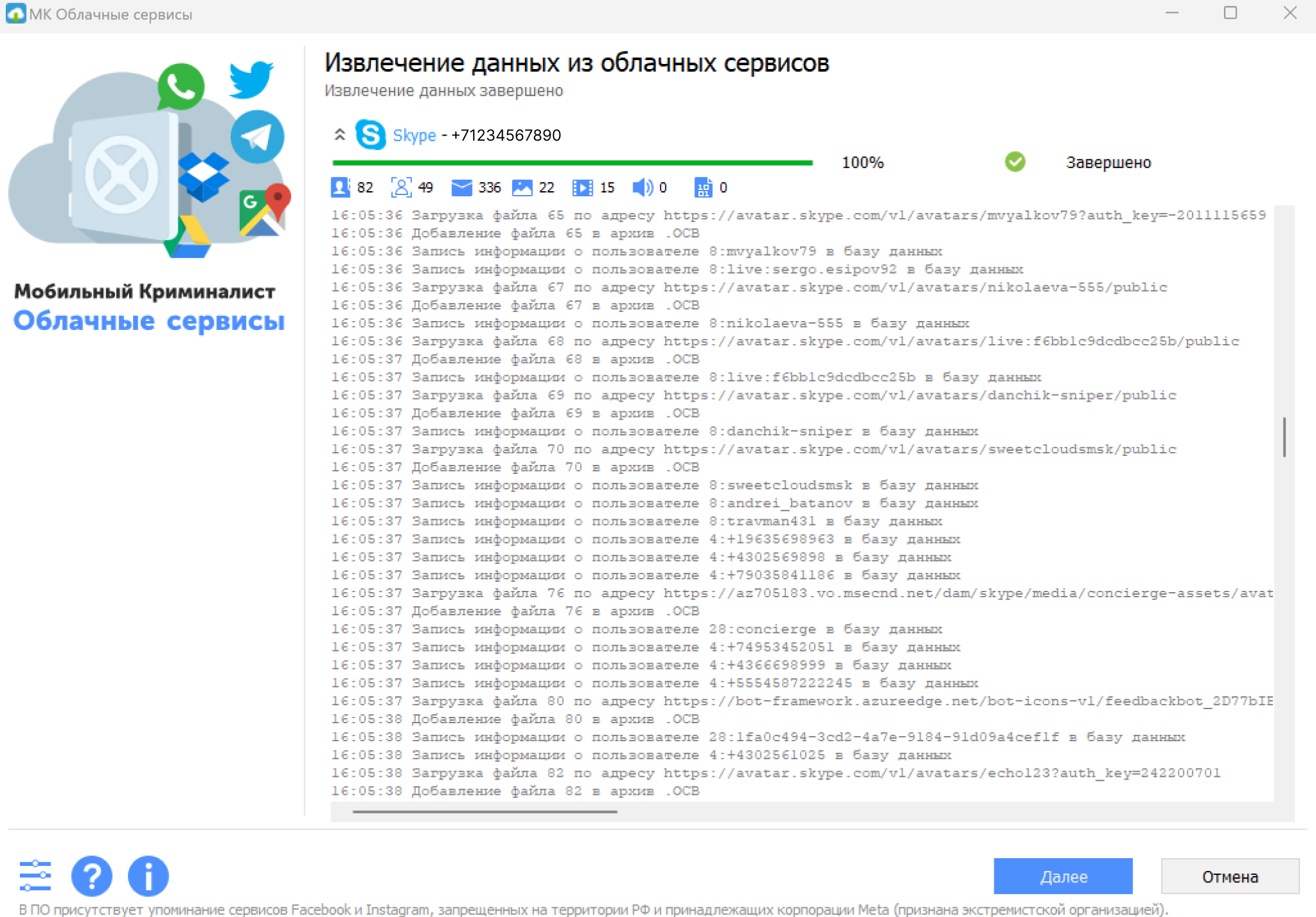
Task: Click the images icon showing 22
Action: [x=522, y=187]
